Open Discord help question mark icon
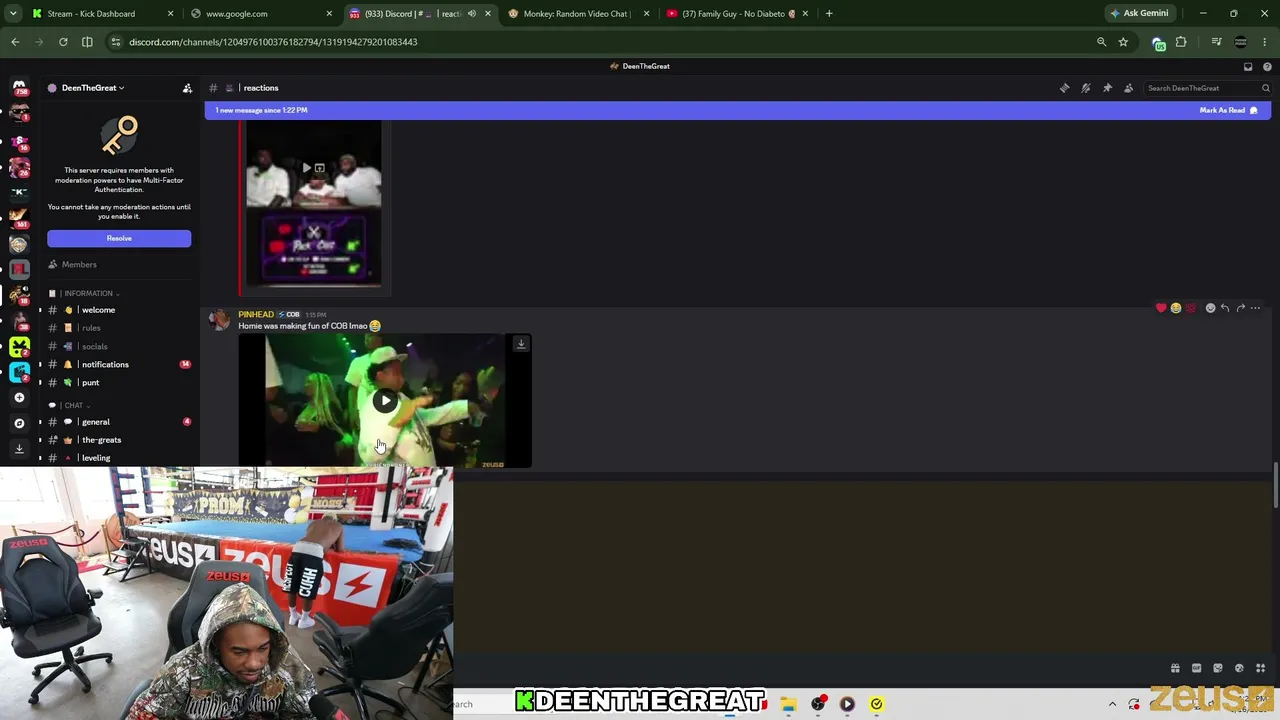Viewport: 1280px width, 720px height. [x=1267, y=66]
